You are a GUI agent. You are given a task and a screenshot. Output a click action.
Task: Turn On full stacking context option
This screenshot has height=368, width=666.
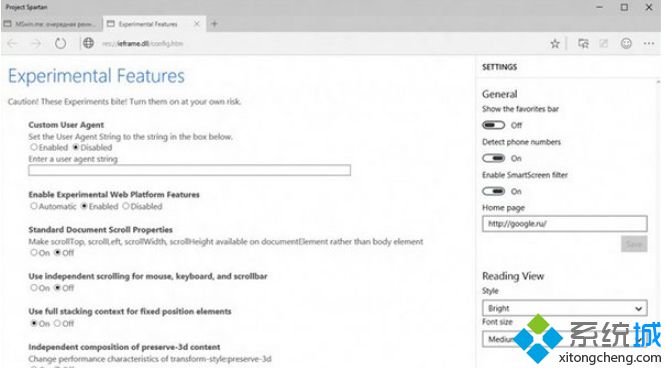[34, 323]
